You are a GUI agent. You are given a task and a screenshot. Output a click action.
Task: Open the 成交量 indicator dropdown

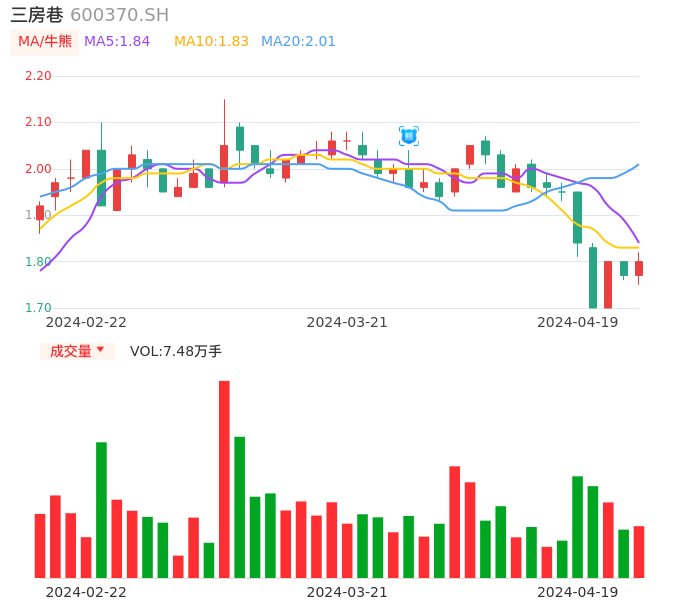coord(77,351)
